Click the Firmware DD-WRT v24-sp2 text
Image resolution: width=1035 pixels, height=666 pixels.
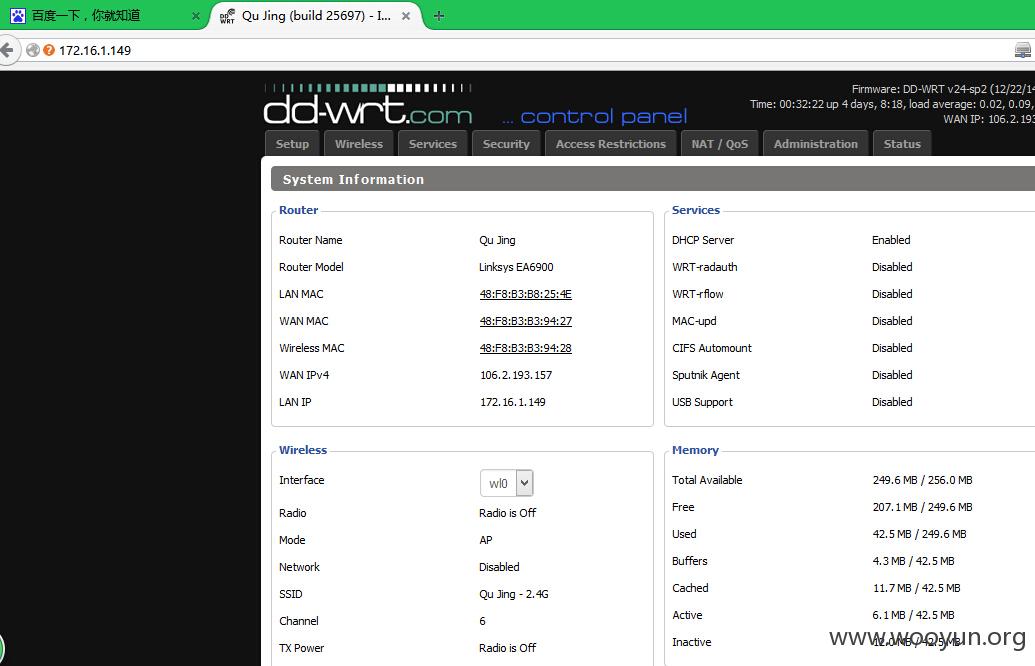pyautogui.click(x=943, y=89)
